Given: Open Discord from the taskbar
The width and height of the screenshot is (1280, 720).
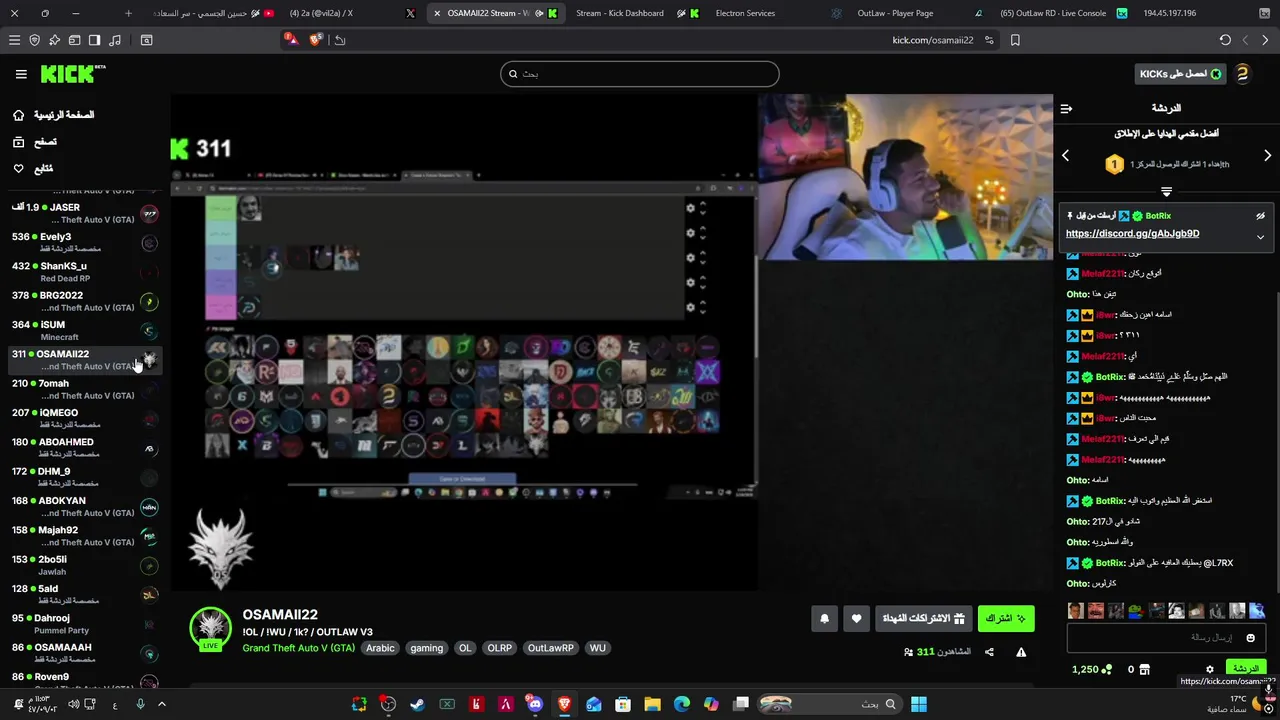Looking at the screenshot, I should click(535, 704).
